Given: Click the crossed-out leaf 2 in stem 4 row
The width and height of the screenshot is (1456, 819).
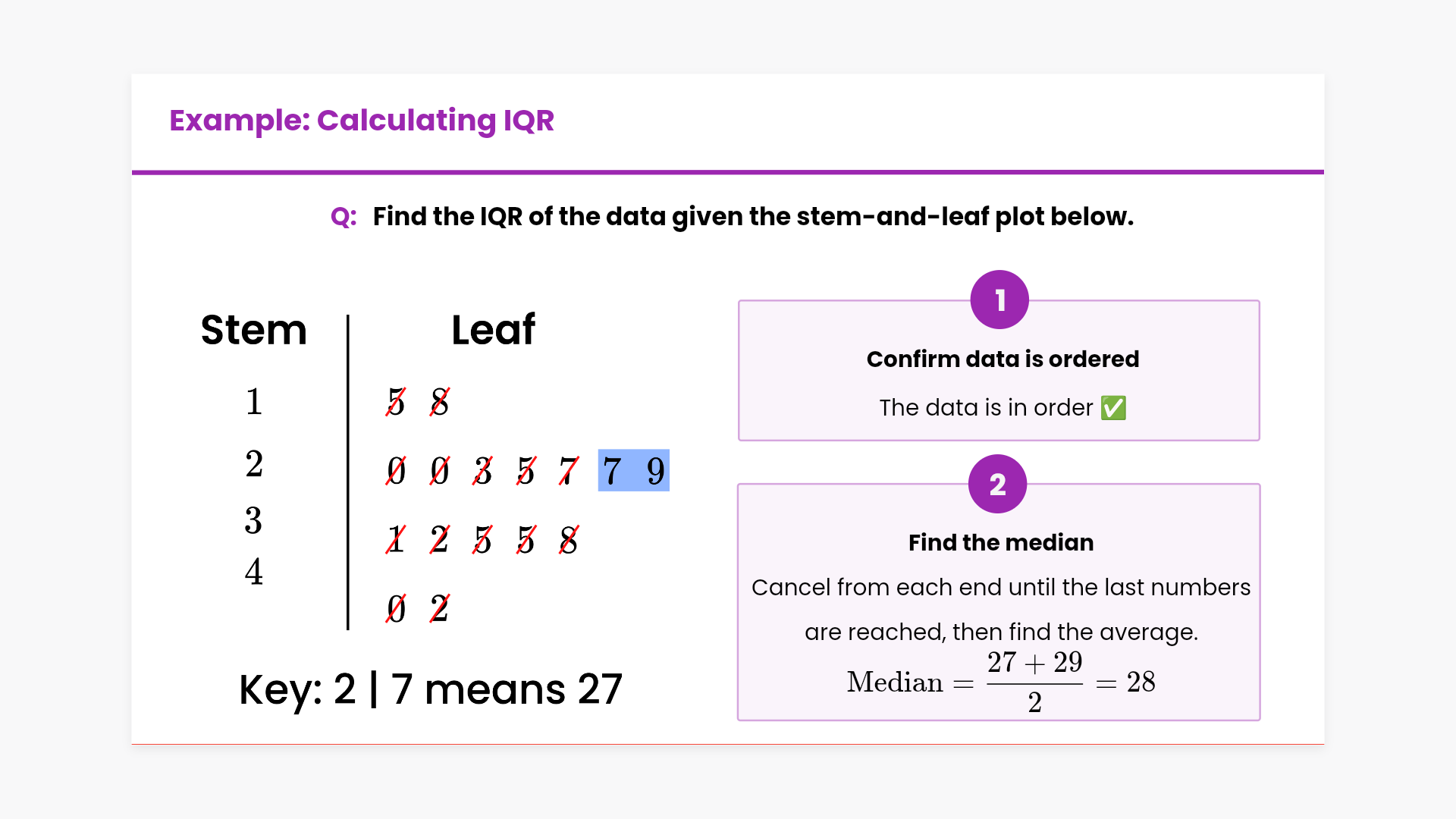Looking at the screenshot, I should coord(440,608).
